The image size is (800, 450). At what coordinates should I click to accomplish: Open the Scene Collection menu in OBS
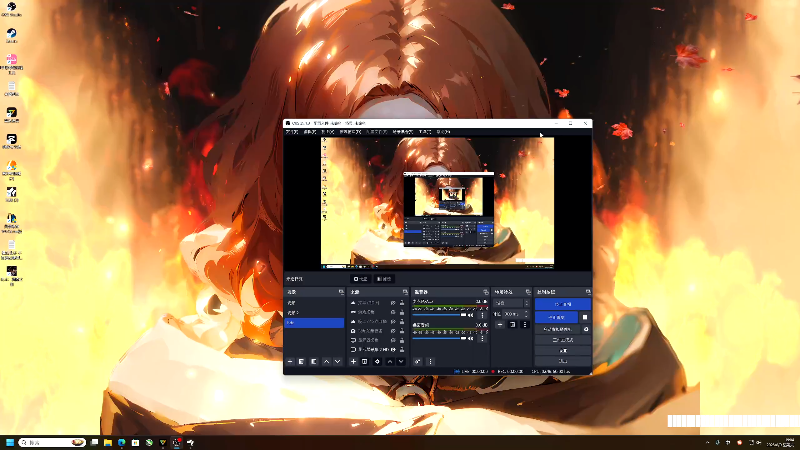tap(403, 132)
